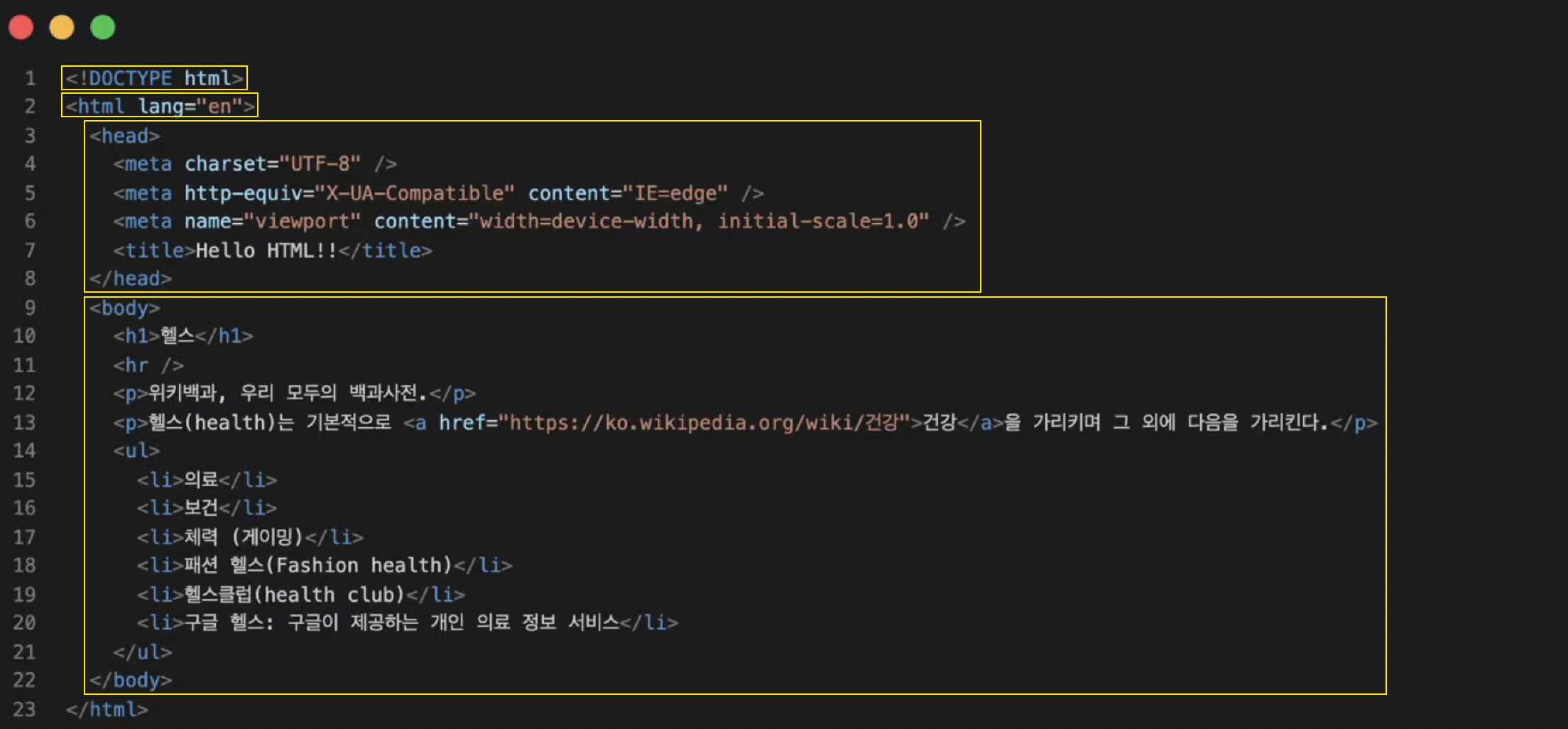Click the closing html tag
The width and height of the screenshot is (1568, 729).
coord(107,709)
